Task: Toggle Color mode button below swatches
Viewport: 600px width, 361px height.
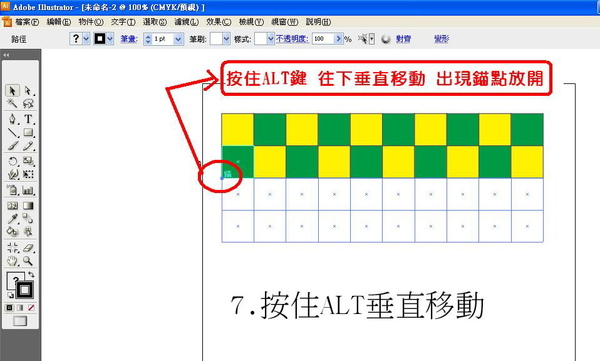Action: click(x=10, y=307)
